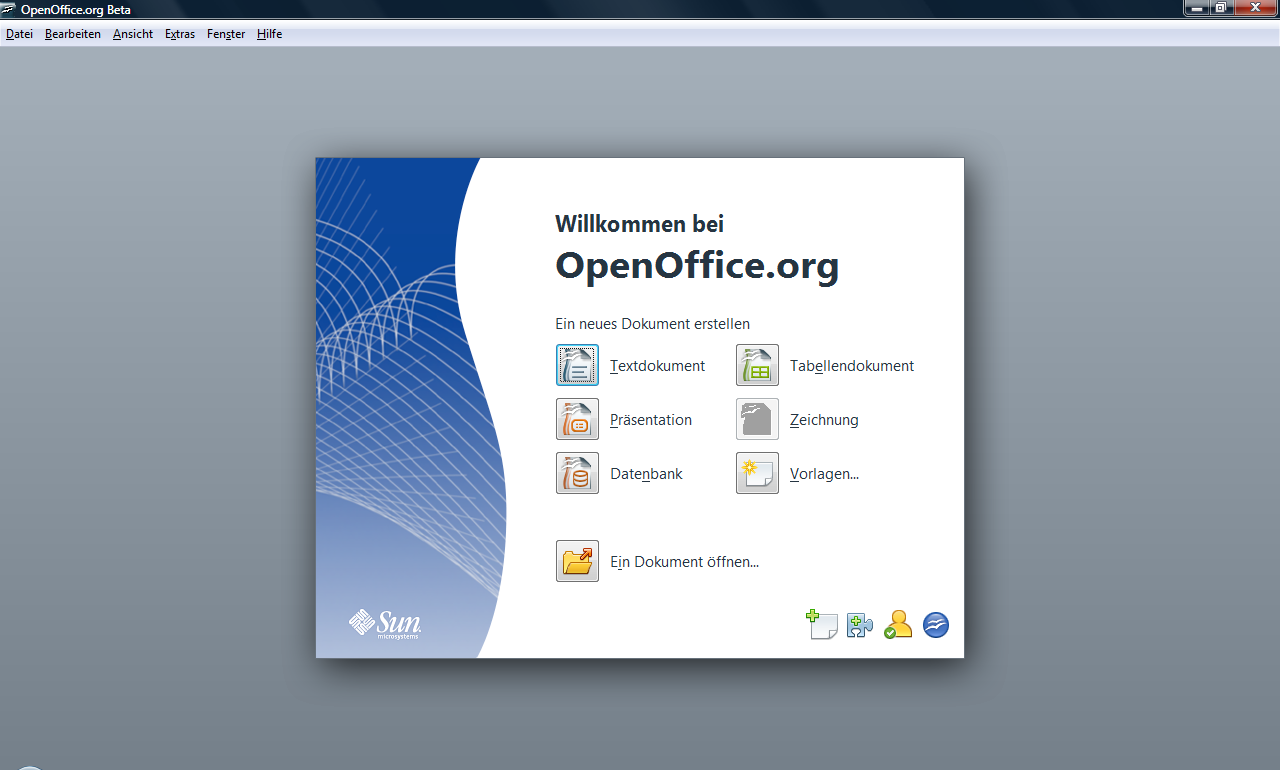Open the Bearbeiten menu
This screenshot has width=1280, height=770.
73,34
